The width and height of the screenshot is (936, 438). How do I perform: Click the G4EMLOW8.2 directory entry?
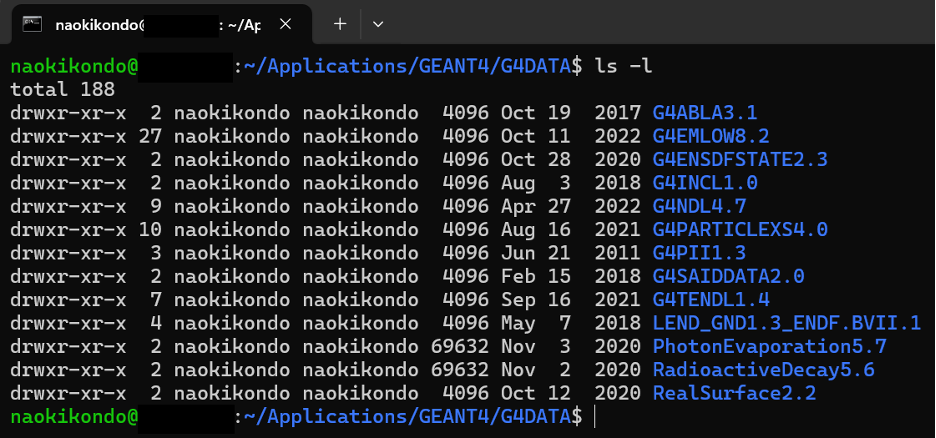[711, 136]
